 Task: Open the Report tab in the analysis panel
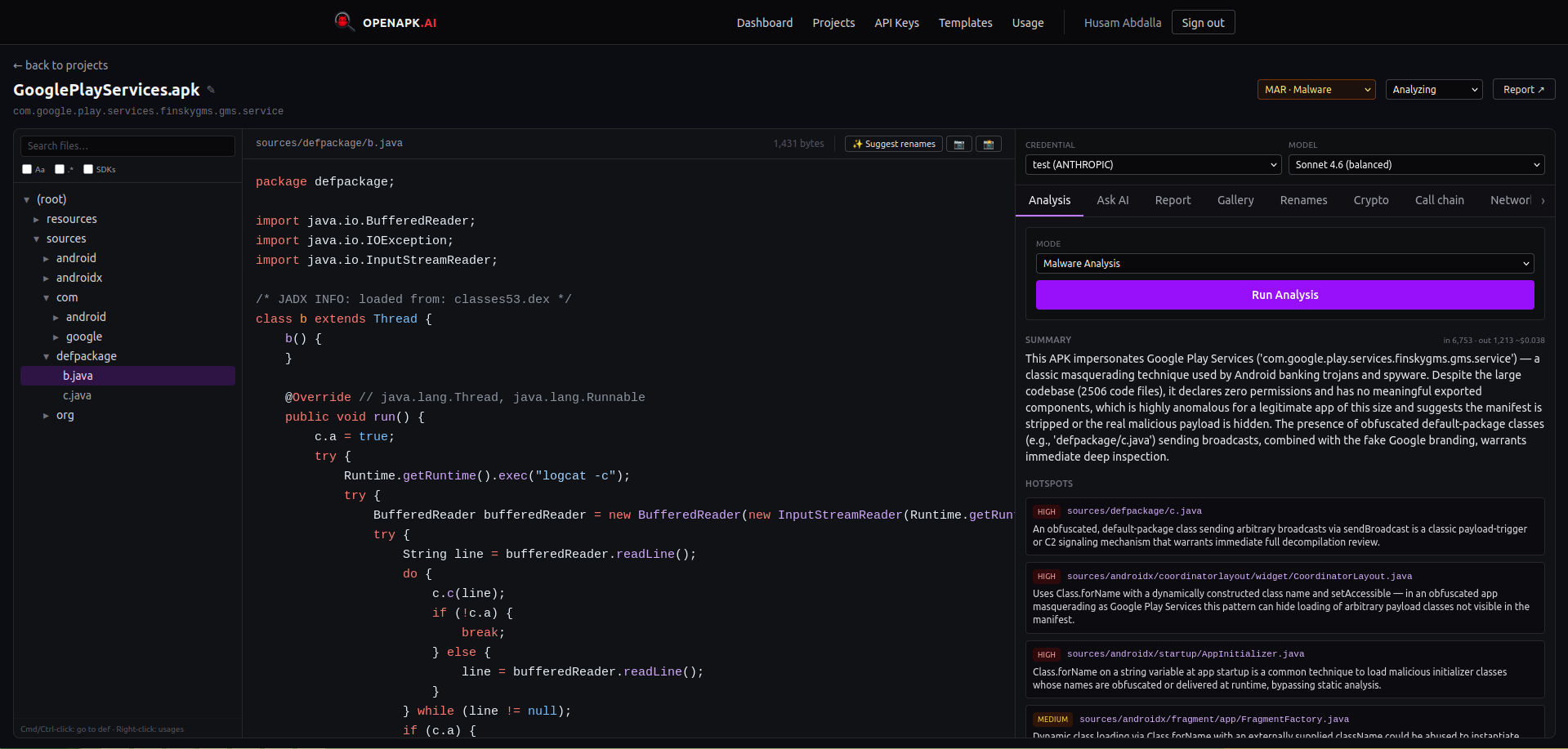[x=1173, y=200]
